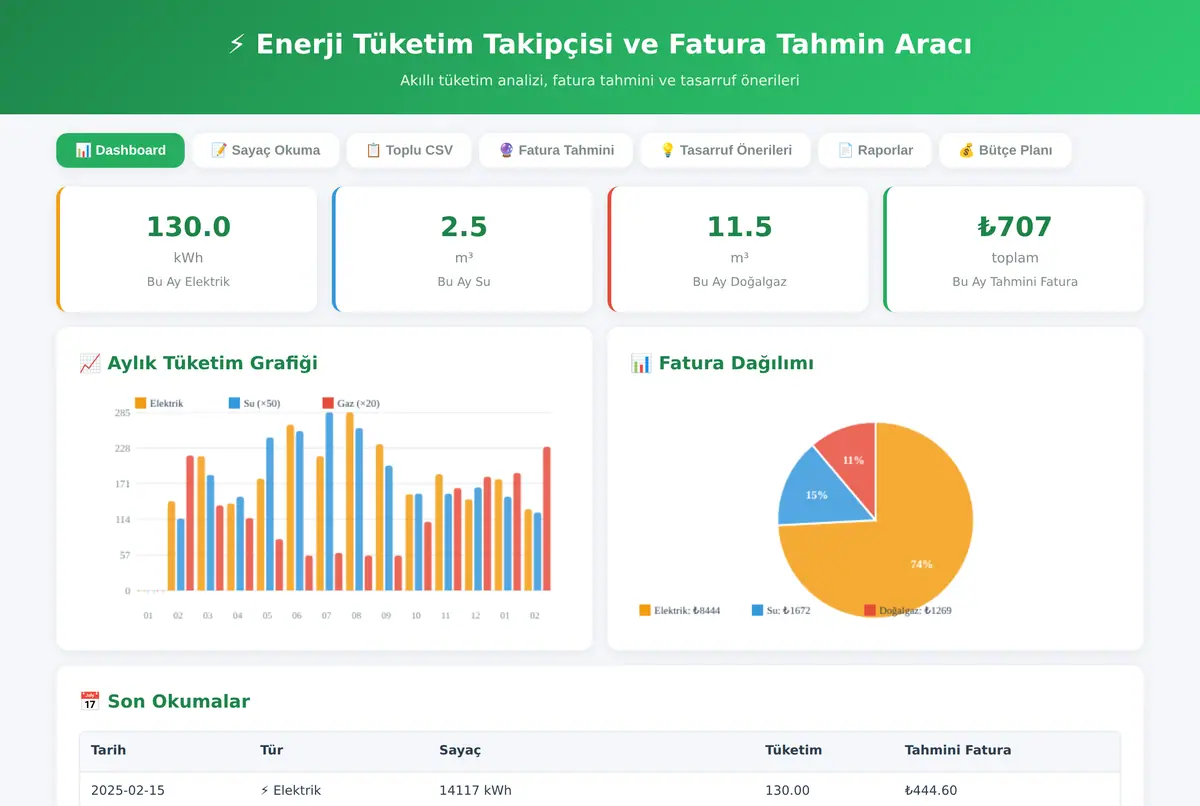The height and width of the screenshot is (806, 1200).
Task: Open the Dashboard tab
Action: click(120, 150)
